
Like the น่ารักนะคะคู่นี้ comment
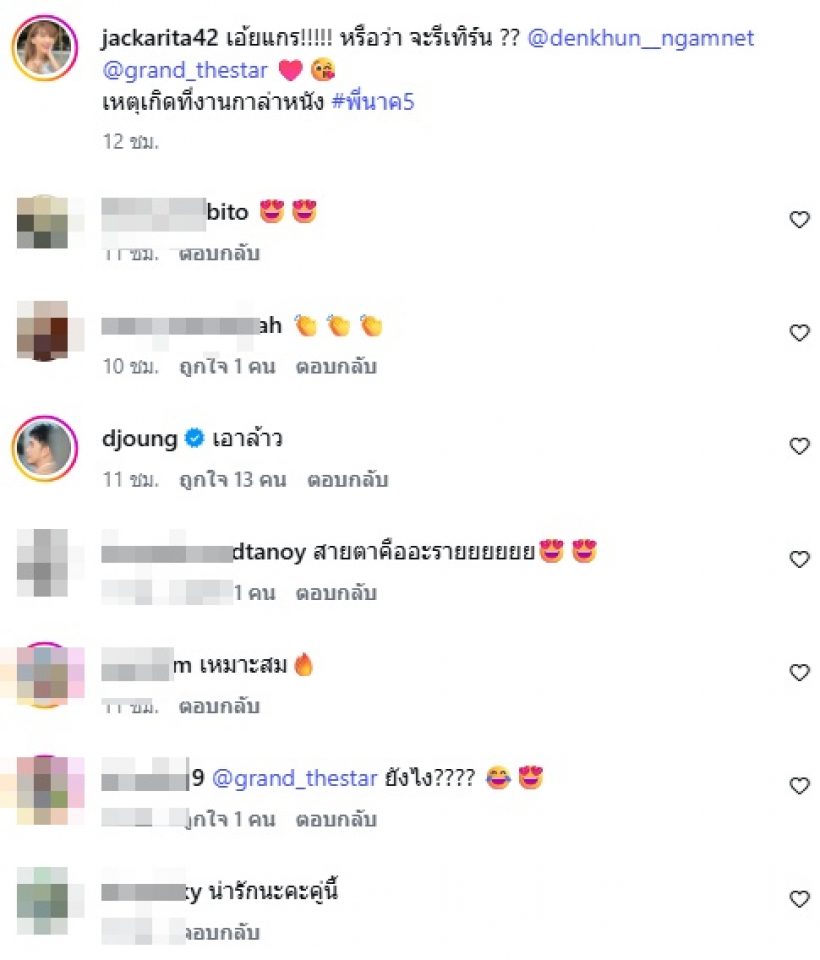[799, 899]
